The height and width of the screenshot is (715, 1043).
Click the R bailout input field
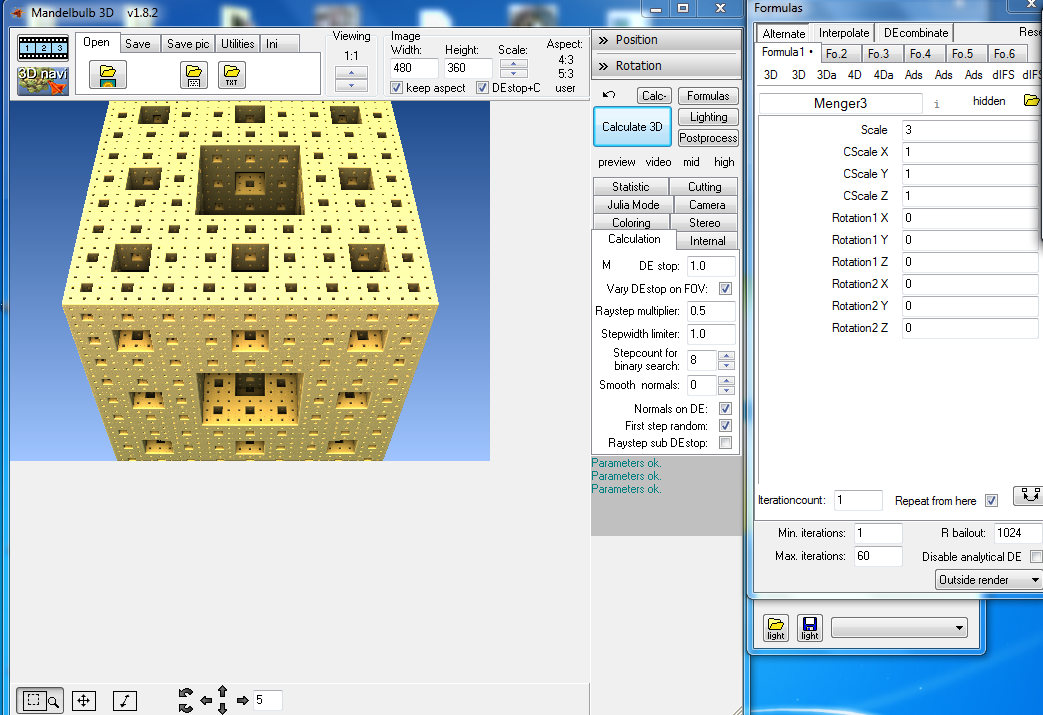pos(1017,533)
